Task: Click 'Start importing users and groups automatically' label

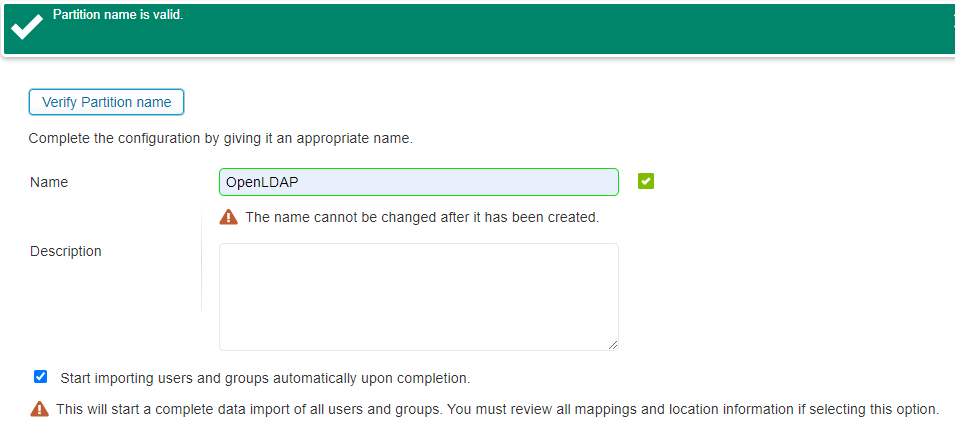Action: 265,378
